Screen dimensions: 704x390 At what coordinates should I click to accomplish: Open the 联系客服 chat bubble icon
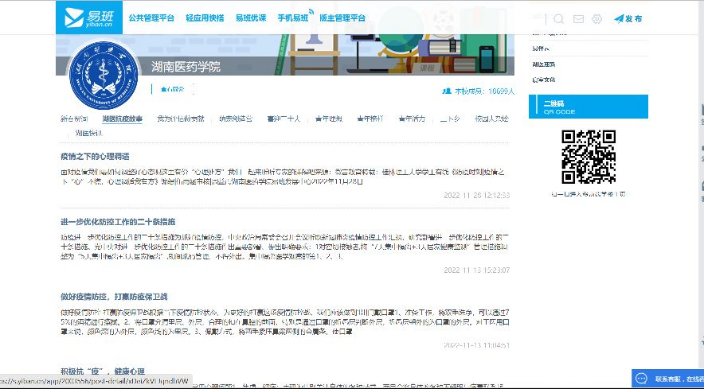click(641, 379)
